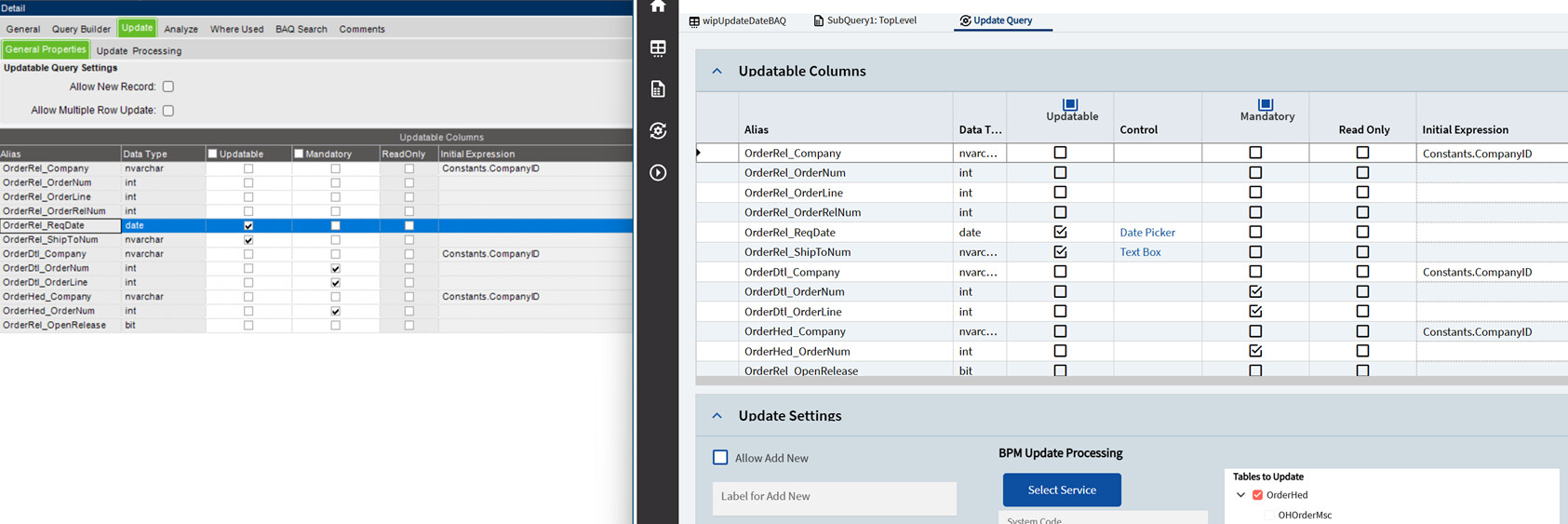Viewport: 1568px width, 524px height.
Task: Toggle the Updatable header checkbox in the left grid
Action: point(212,154)
